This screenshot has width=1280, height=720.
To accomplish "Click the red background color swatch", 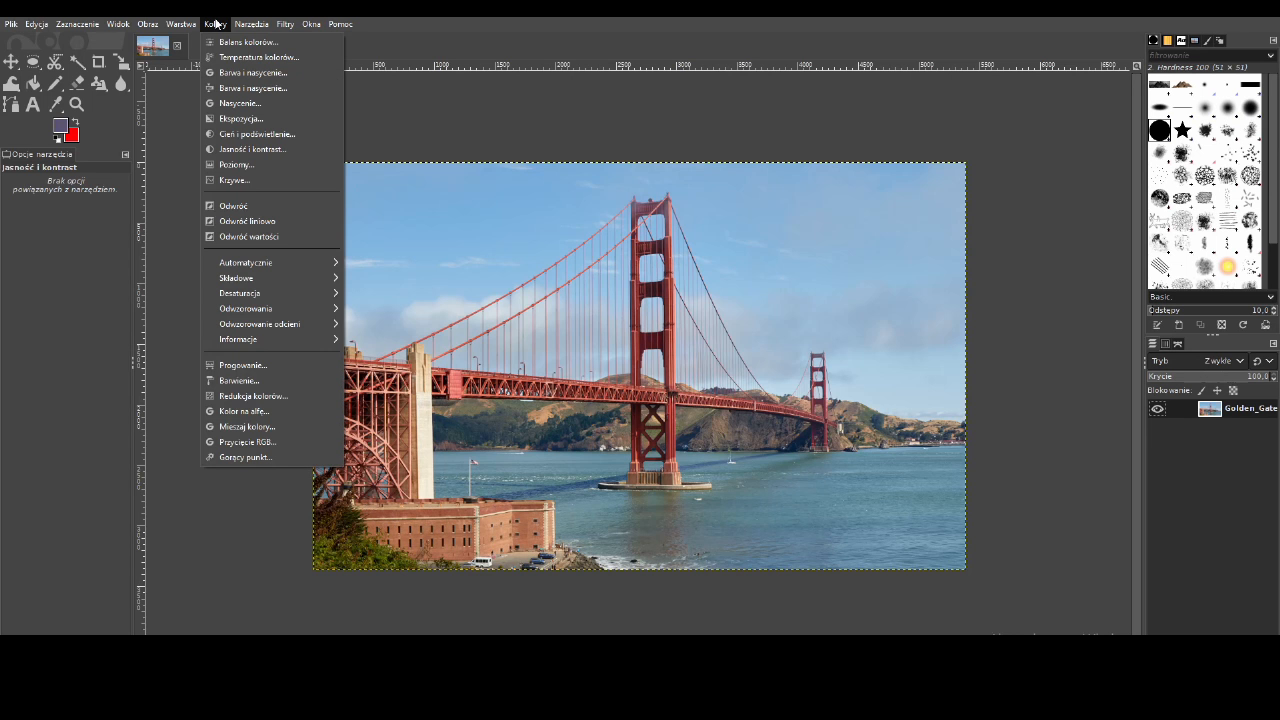I will 72,136.
